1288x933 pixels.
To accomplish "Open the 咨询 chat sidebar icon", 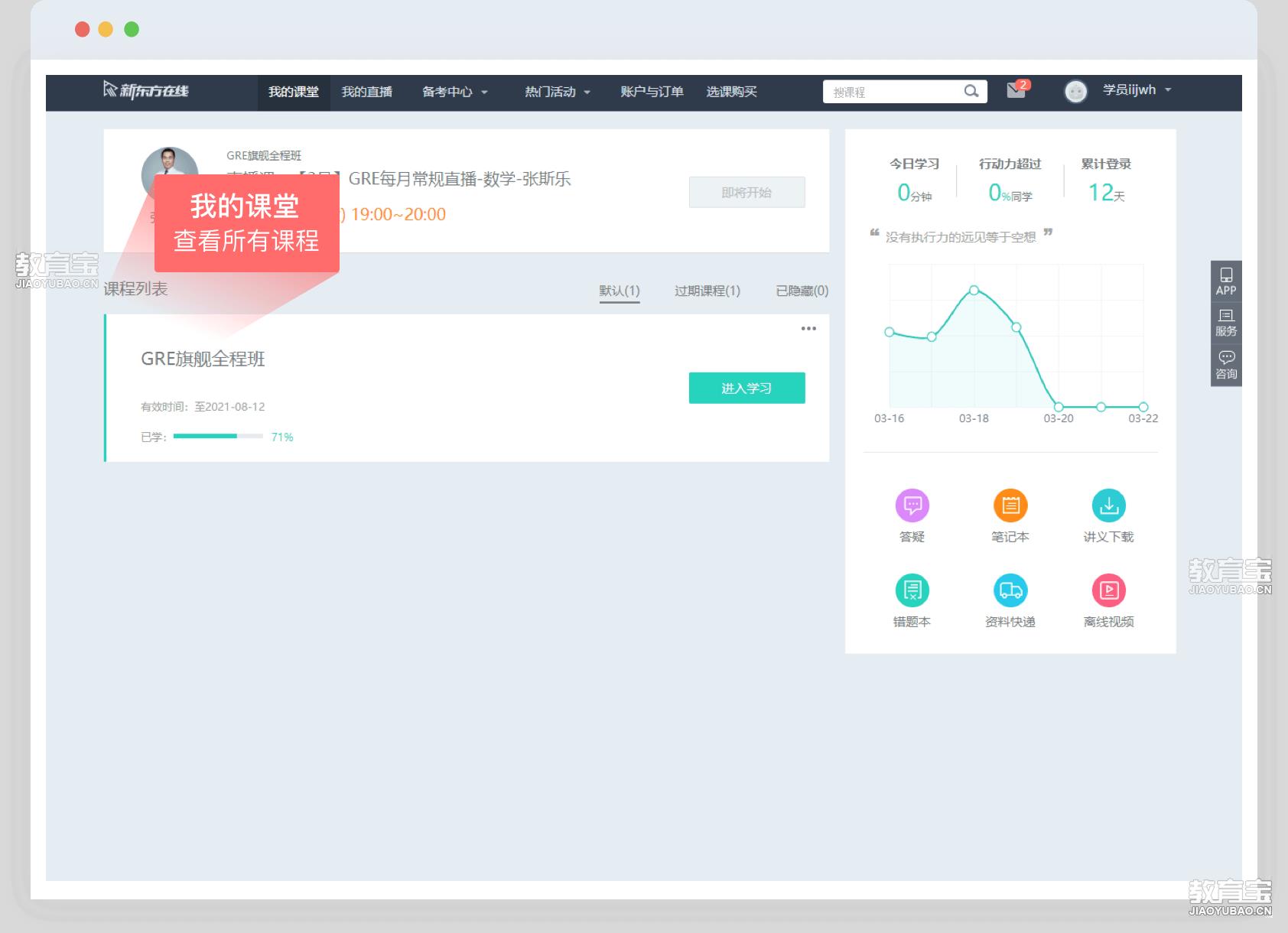I will click(1225, 365).
